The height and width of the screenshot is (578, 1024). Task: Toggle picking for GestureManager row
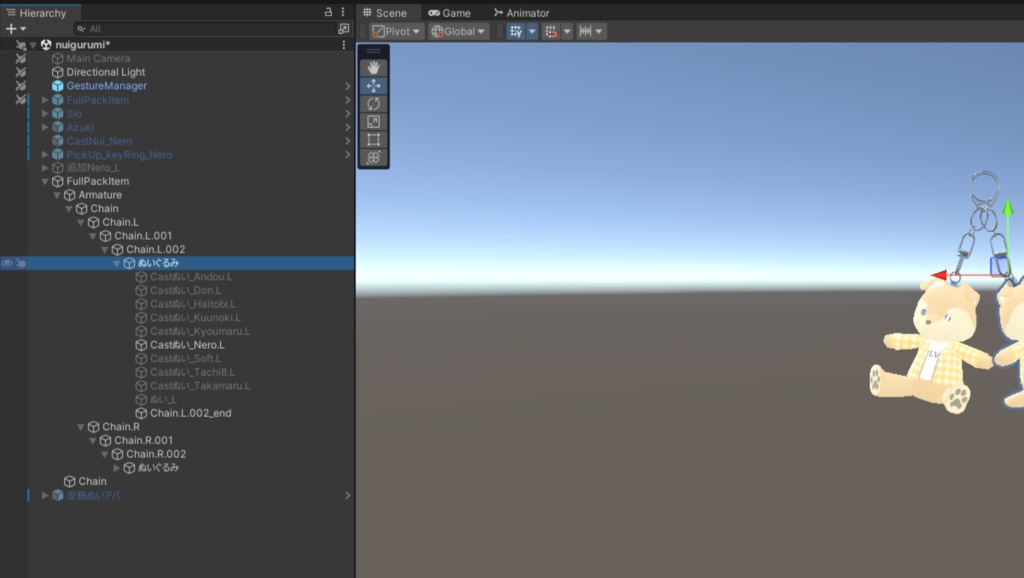(21, 86)
